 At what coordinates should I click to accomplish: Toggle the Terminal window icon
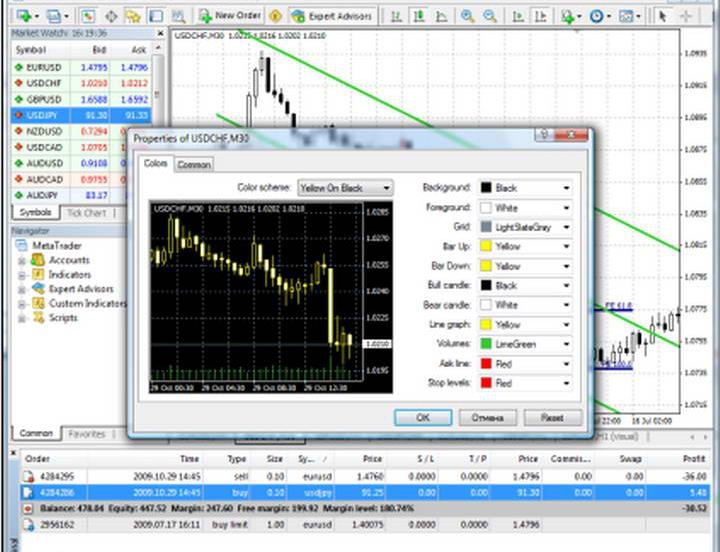[x=156, y=17]
